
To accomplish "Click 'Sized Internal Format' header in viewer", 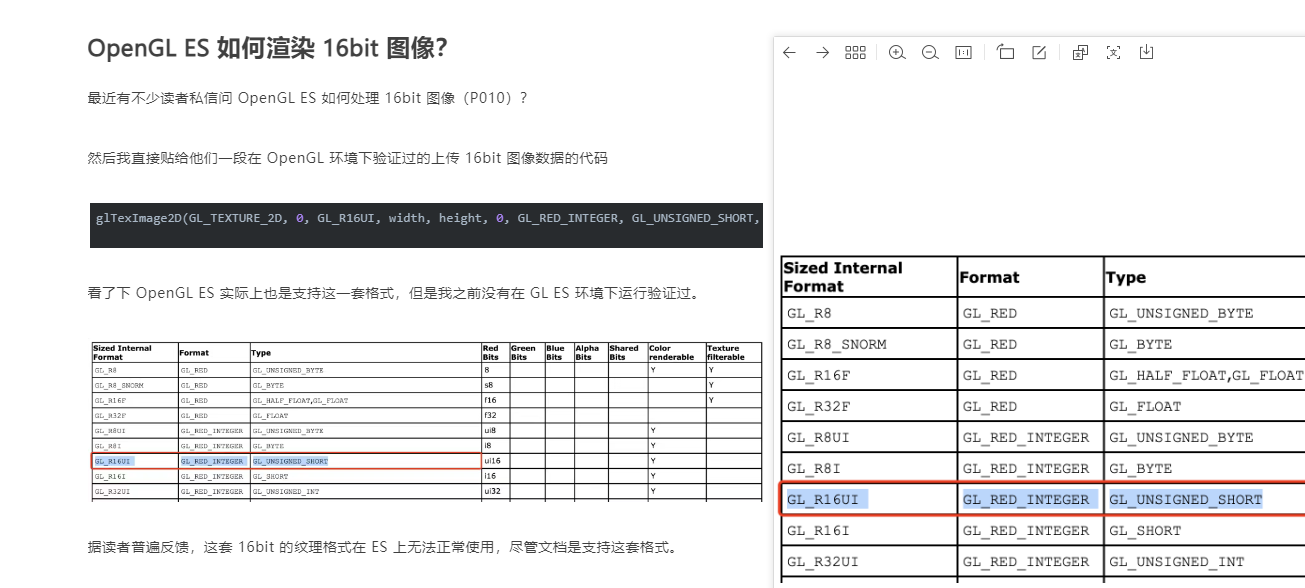I will 869,277.
